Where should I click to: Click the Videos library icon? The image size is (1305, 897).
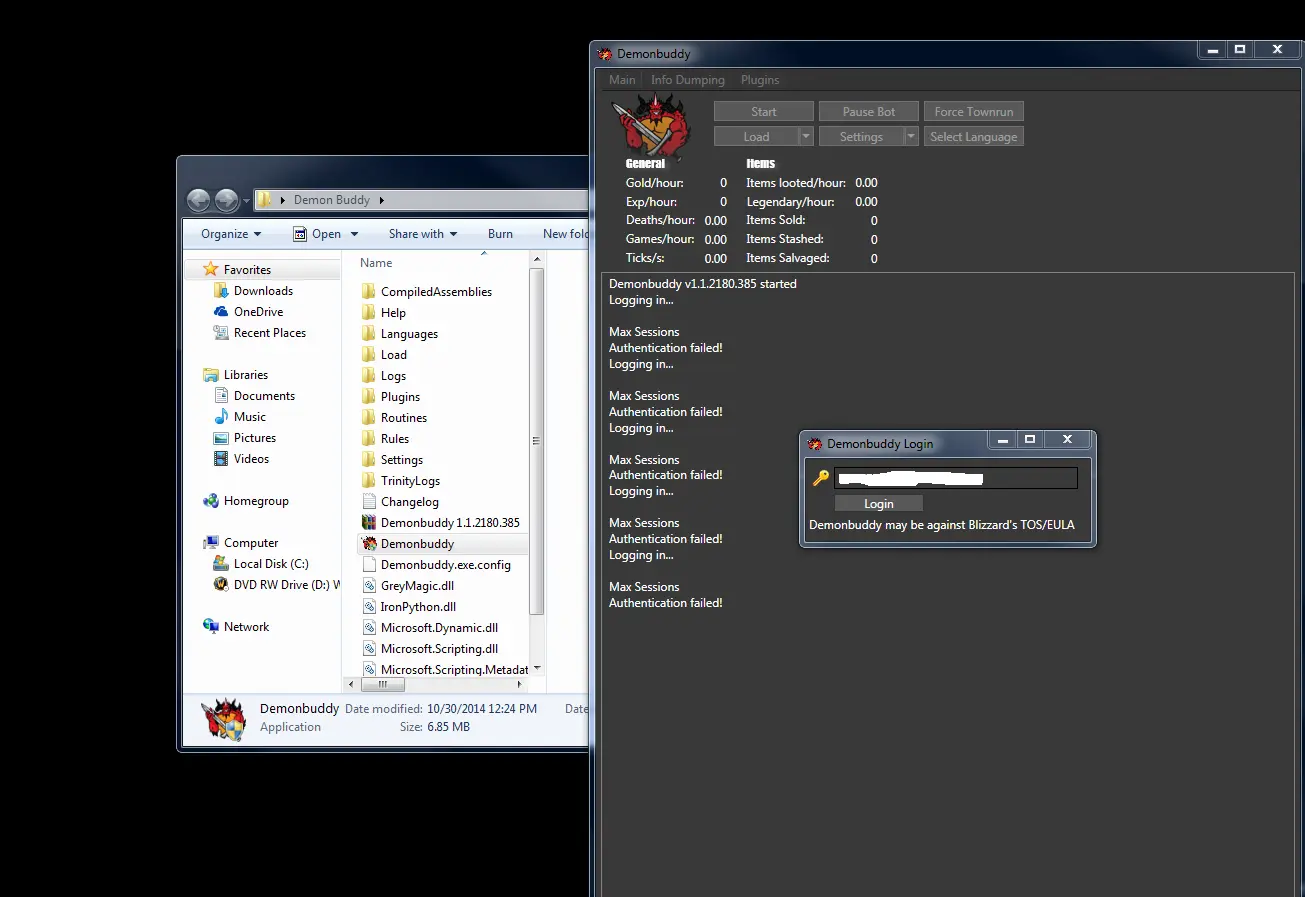tap(222, 459)
